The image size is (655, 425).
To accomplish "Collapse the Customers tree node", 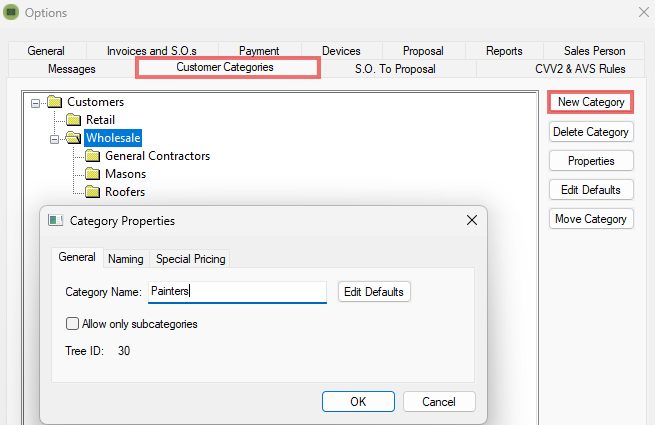I will [x=36, y=102].
